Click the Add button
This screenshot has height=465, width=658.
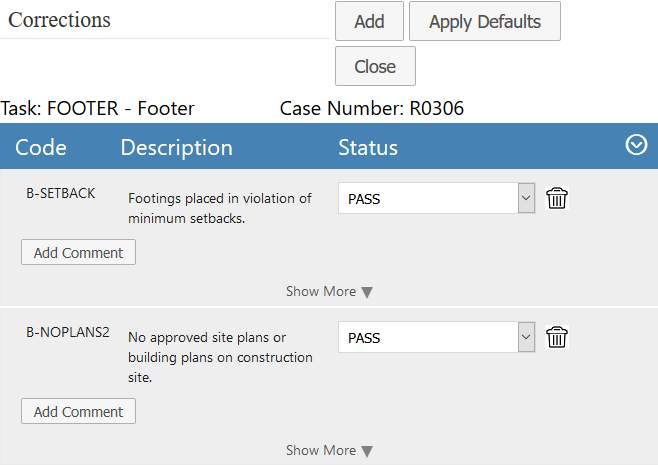click(x=369, y=21)
